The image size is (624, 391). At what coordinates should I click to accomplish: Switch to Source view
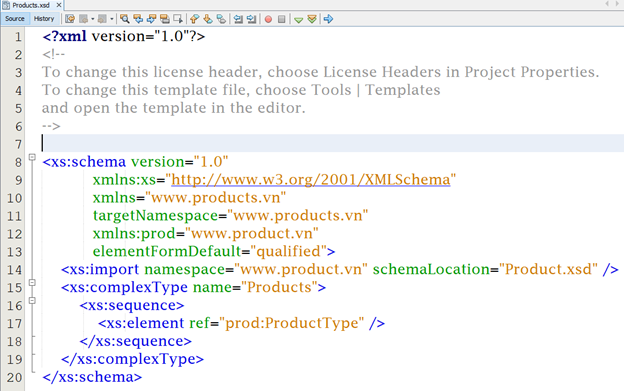[15, 19]
